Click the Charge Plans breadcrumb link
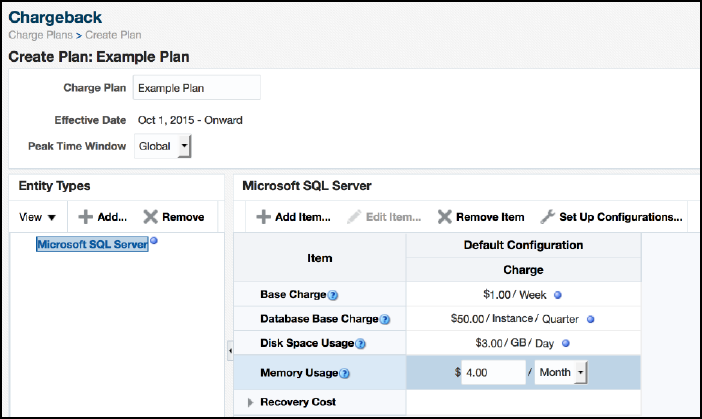The width and height of the screenshot is (702, 419). 39,36
